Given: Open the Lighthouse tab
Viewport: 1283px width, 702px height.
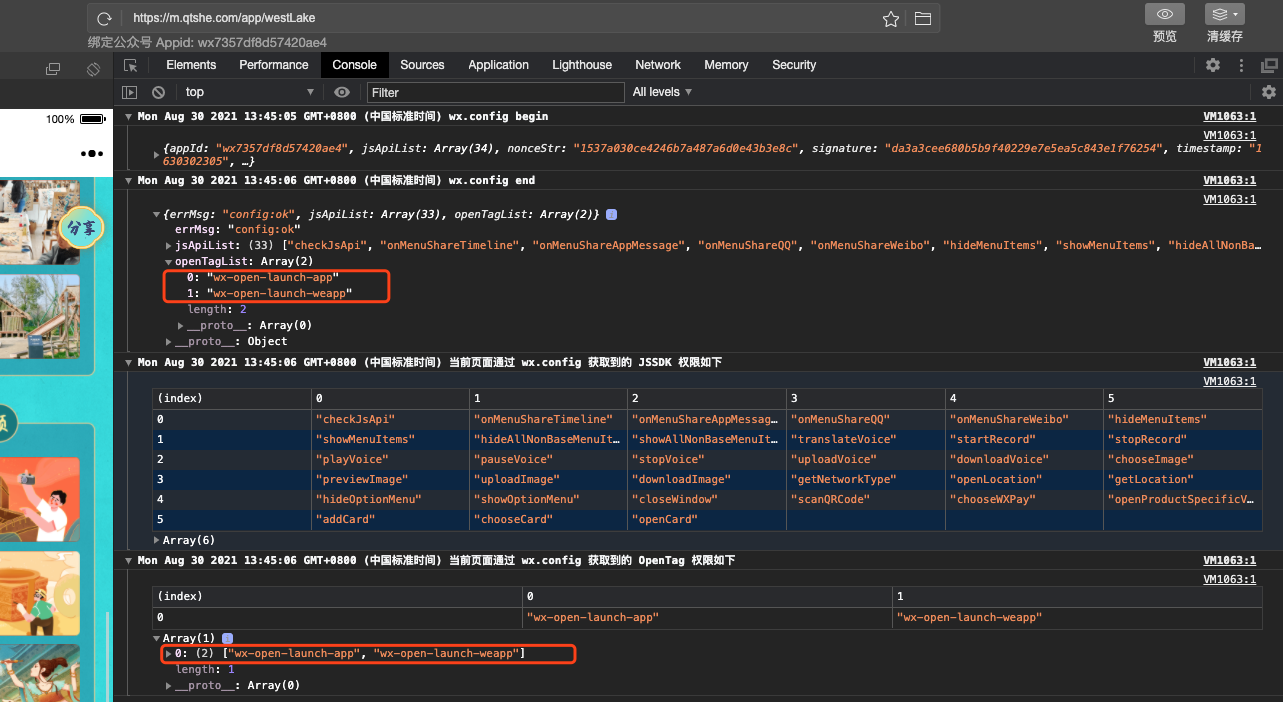Looking at the screenshot, I should tap(582, 65).
